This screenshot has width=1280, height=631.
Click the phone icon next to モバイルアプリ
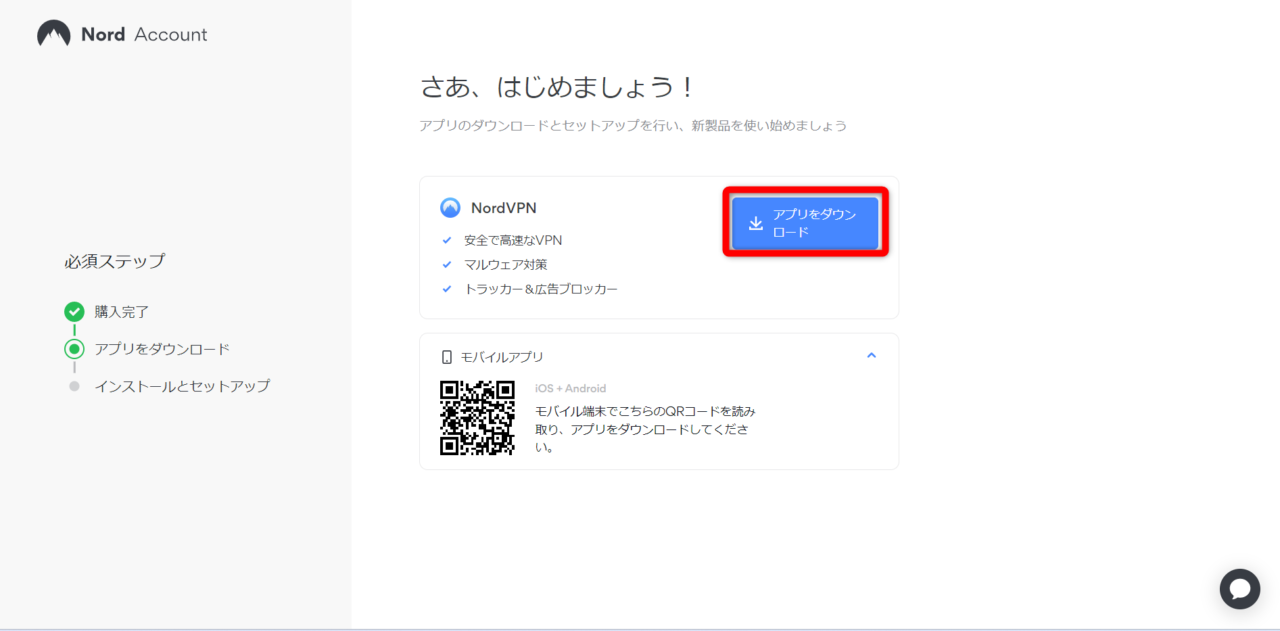click(x=447, y=357)
